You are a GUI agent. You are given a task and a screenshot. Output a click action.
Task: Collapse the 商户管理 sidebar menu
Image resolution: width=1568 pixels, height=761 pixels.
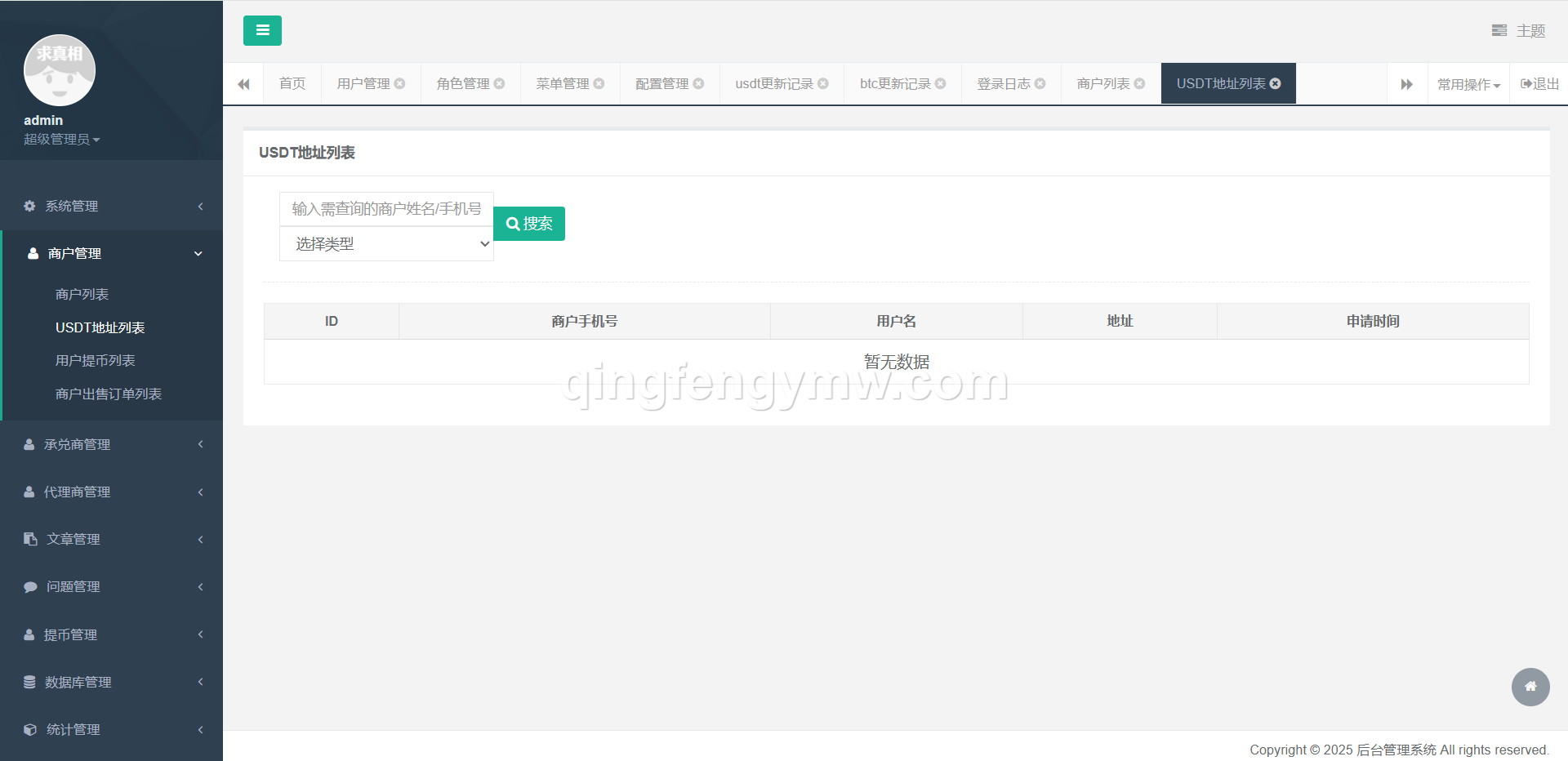[x=112, y=253]
